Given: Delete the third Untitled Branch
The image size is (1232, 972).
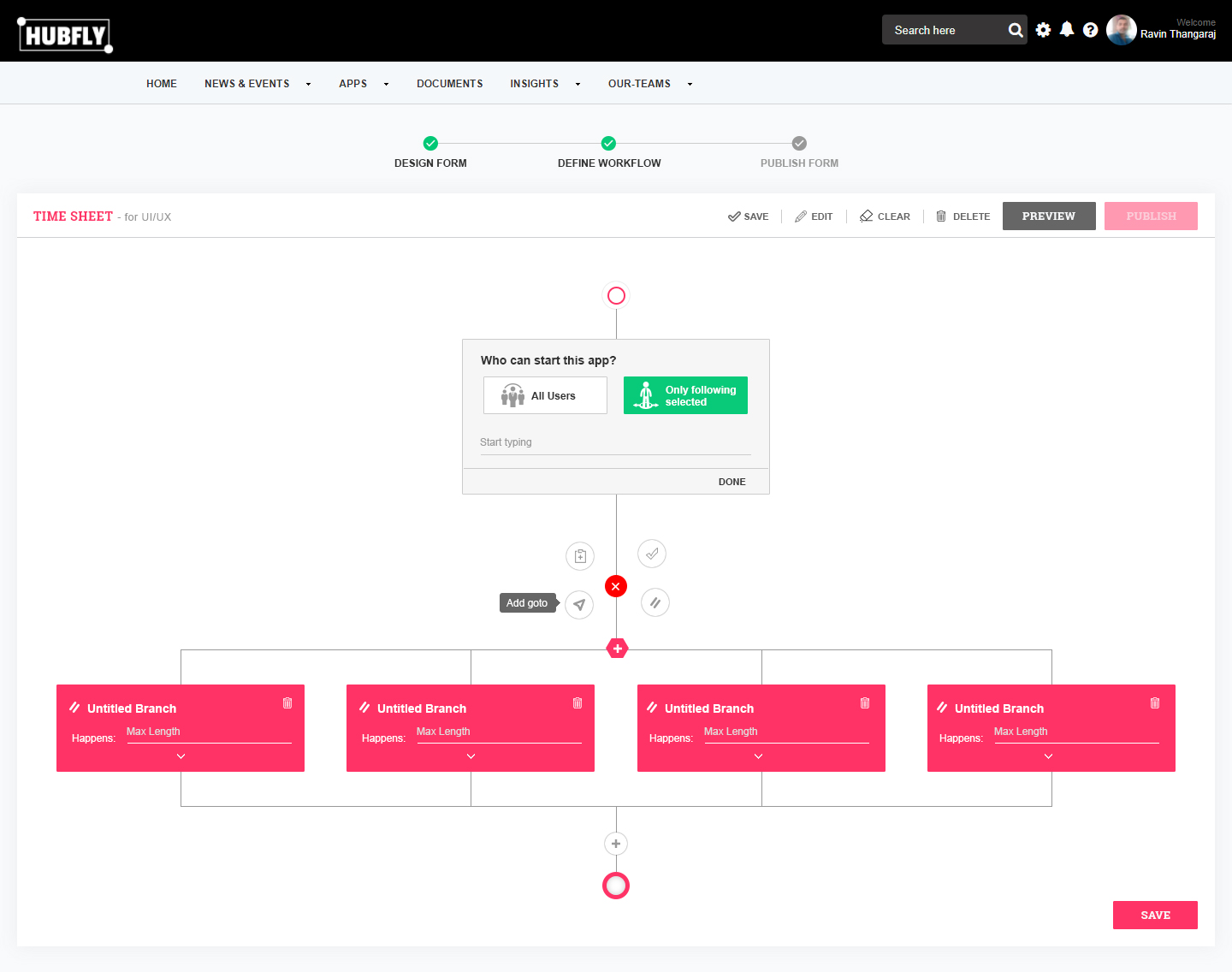Looking at the screenshot, I should pyautogui.click(x=865, y=703).
